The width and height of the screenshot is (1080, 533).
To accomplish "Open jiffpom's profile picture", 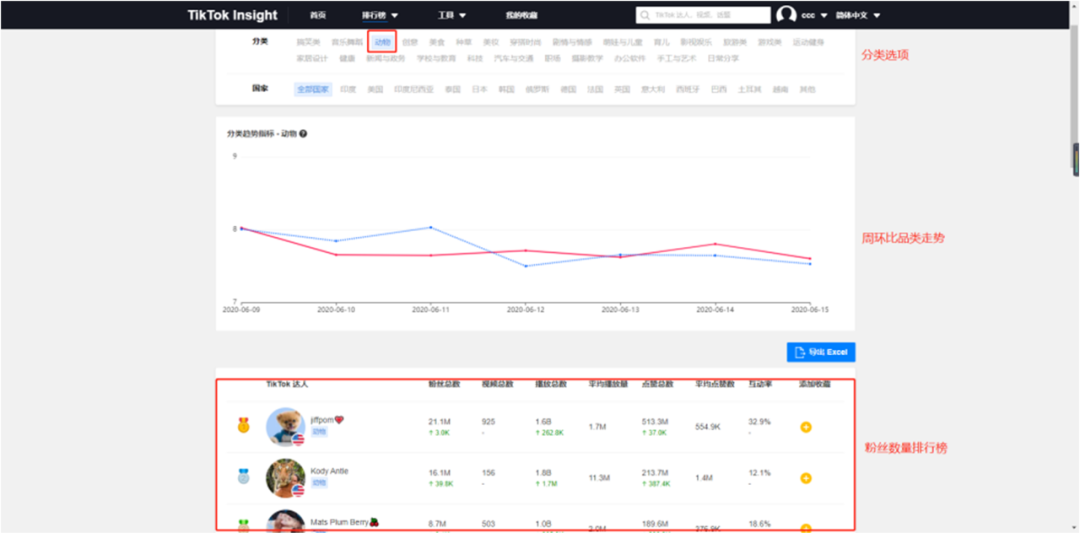I will (x=285, y=426).
